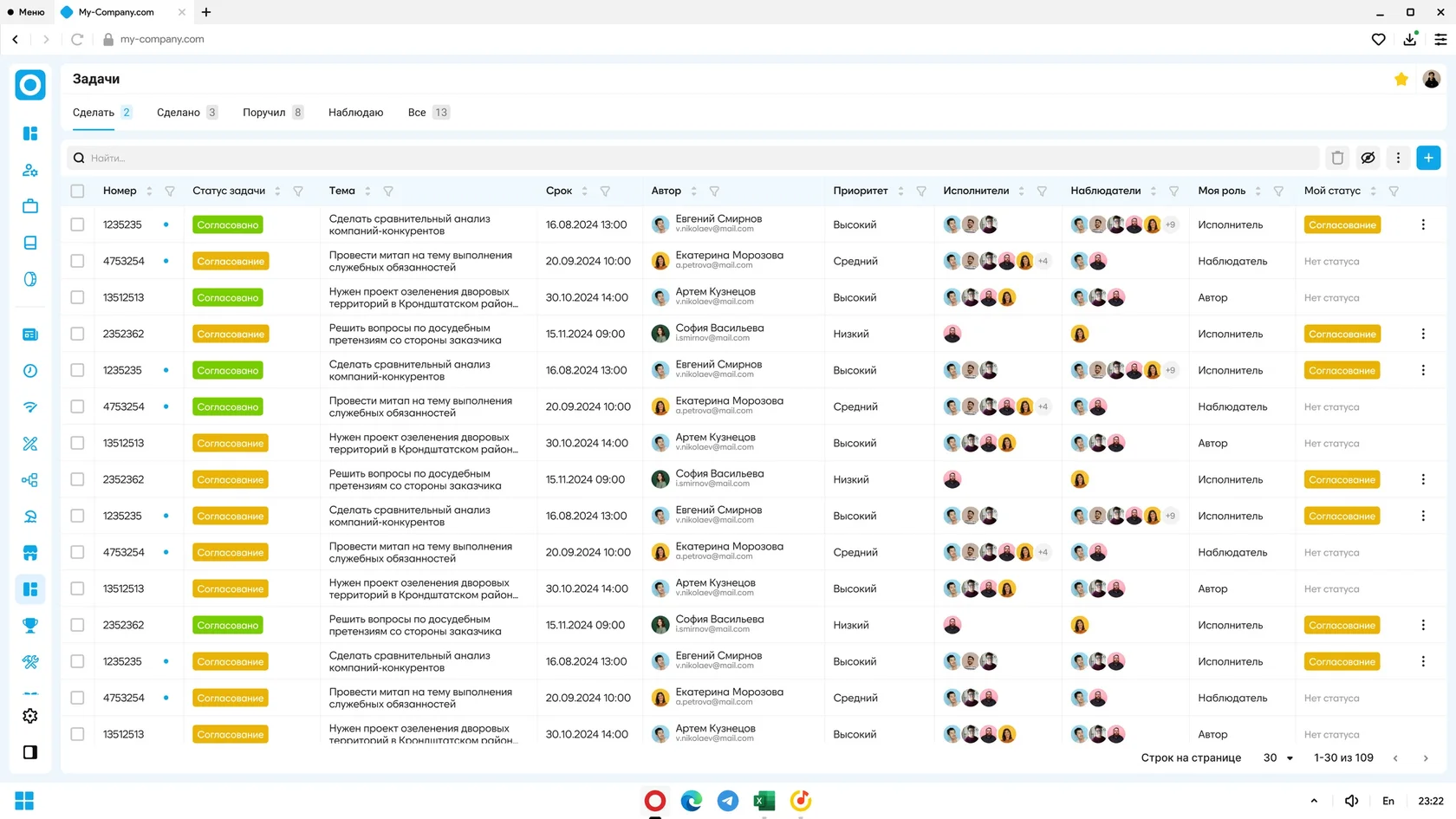Open the hierarchy tree icon in the sidebar
This screenshot has width=1456, height=819.
[x=30, y=480]
